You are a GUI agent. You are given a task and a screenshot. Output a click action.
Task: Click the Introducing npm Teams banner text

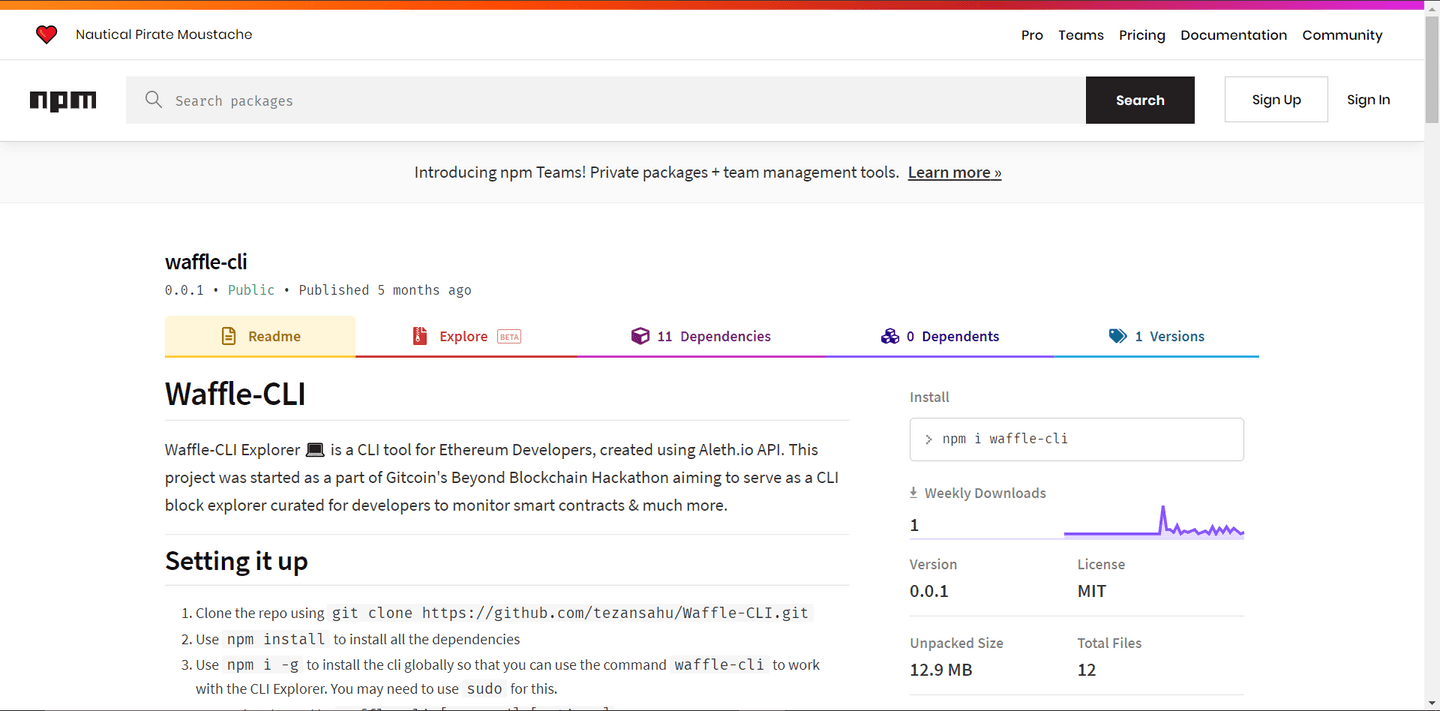(x=656, y=172)
